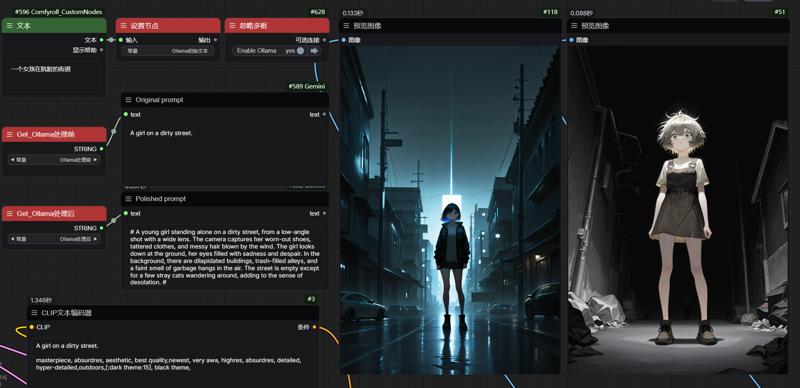Viewport: 800px width, 388px height.
Task: Click the arrow icon beside the Enable Ollama toggle
Action: pyautogui.click(x=314, y=51)
